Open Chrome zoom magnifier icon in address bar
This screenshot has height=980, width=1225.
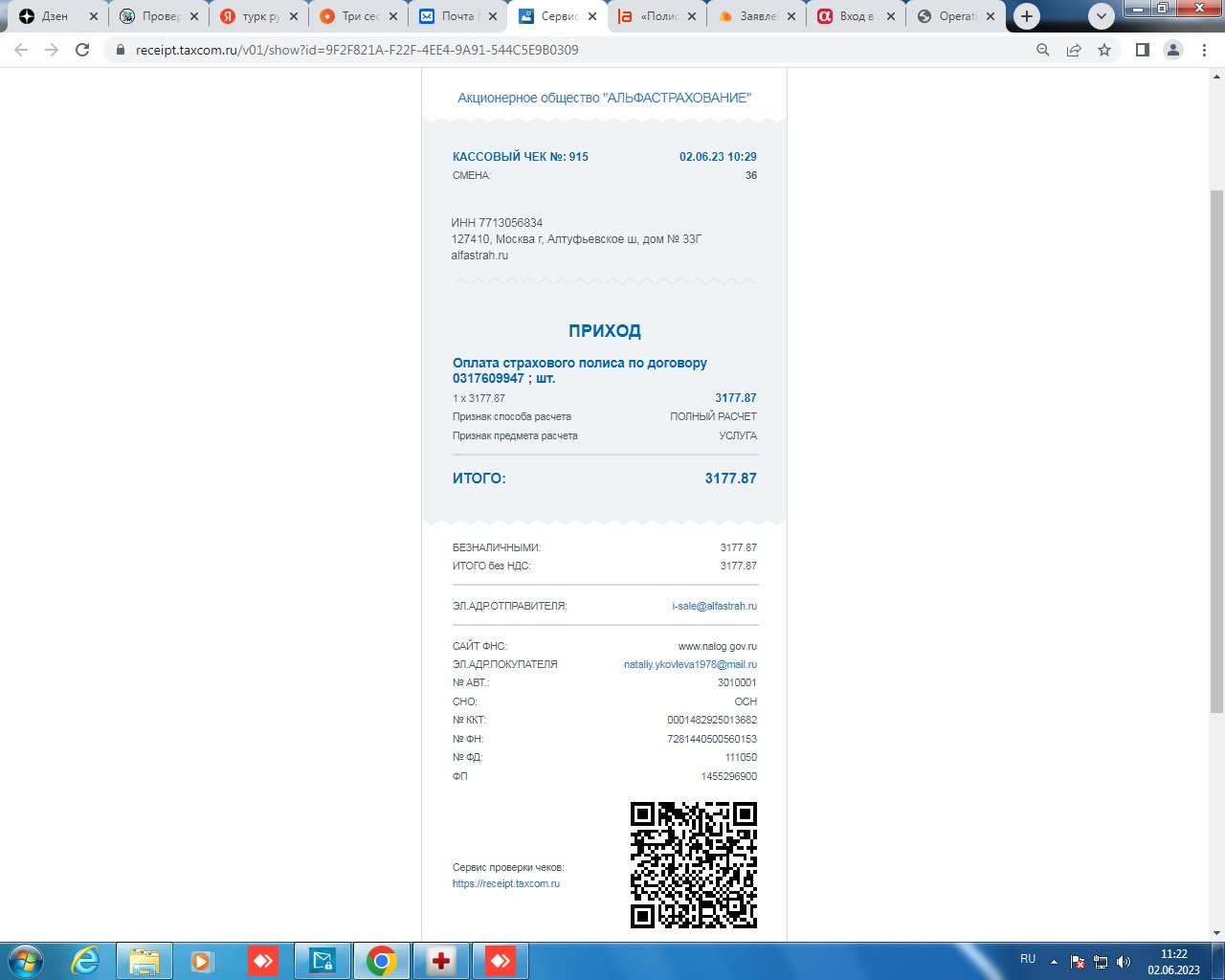click(x=1043, y=50)
